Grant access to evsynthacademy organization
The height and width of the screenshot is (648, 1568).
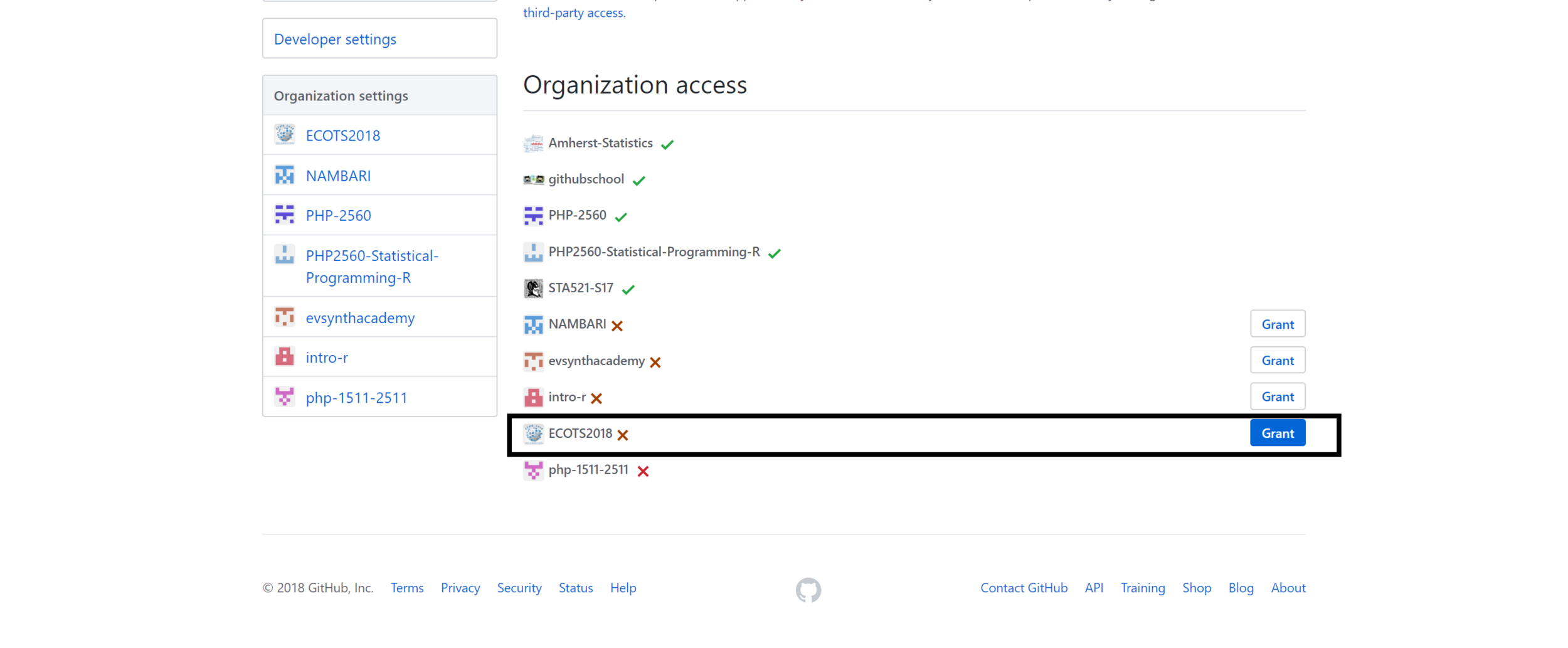tap(1277, 361)
